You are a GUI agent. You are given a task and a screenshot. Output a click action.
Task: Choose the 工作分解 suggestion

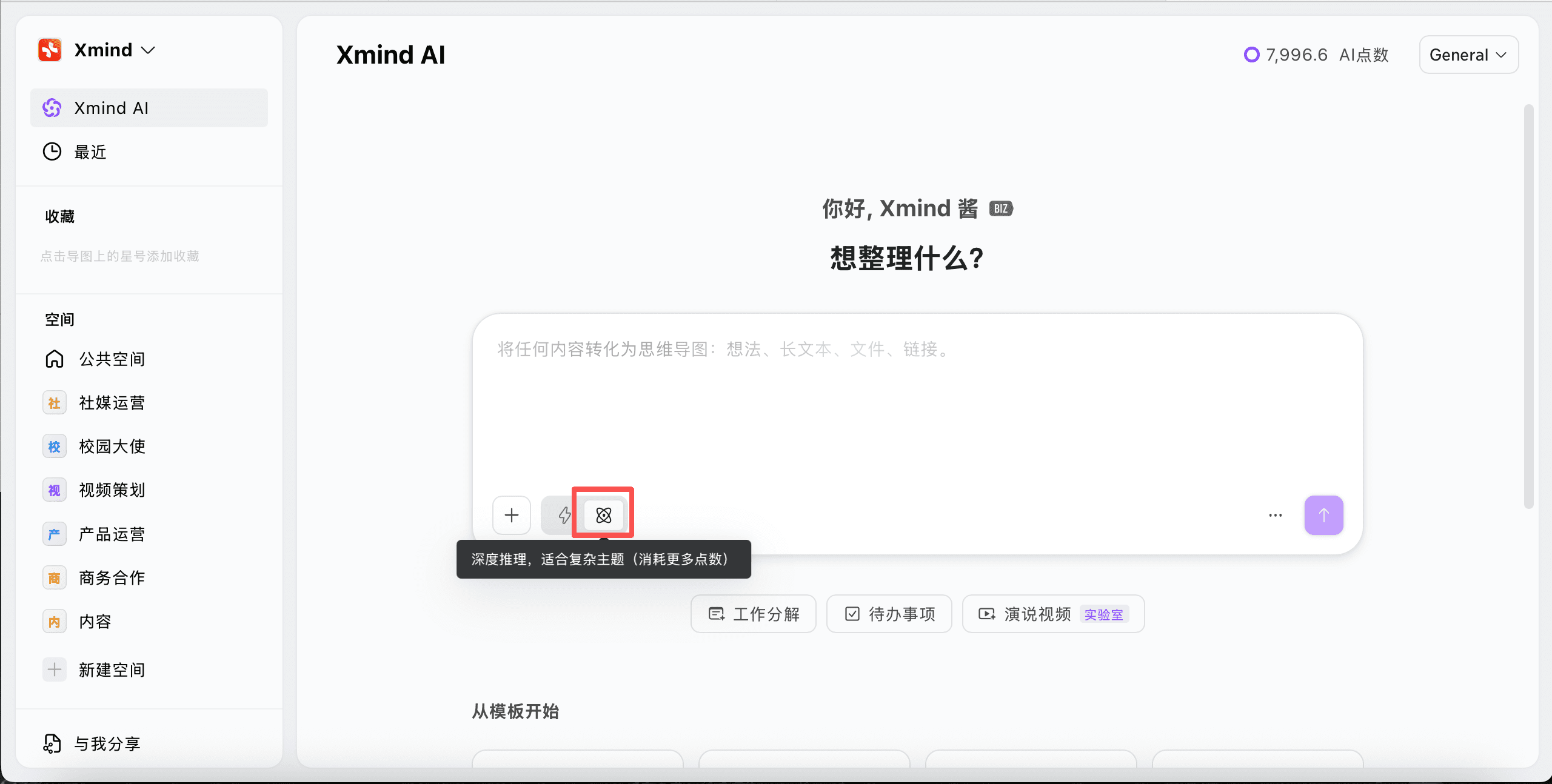coord(754,614)
